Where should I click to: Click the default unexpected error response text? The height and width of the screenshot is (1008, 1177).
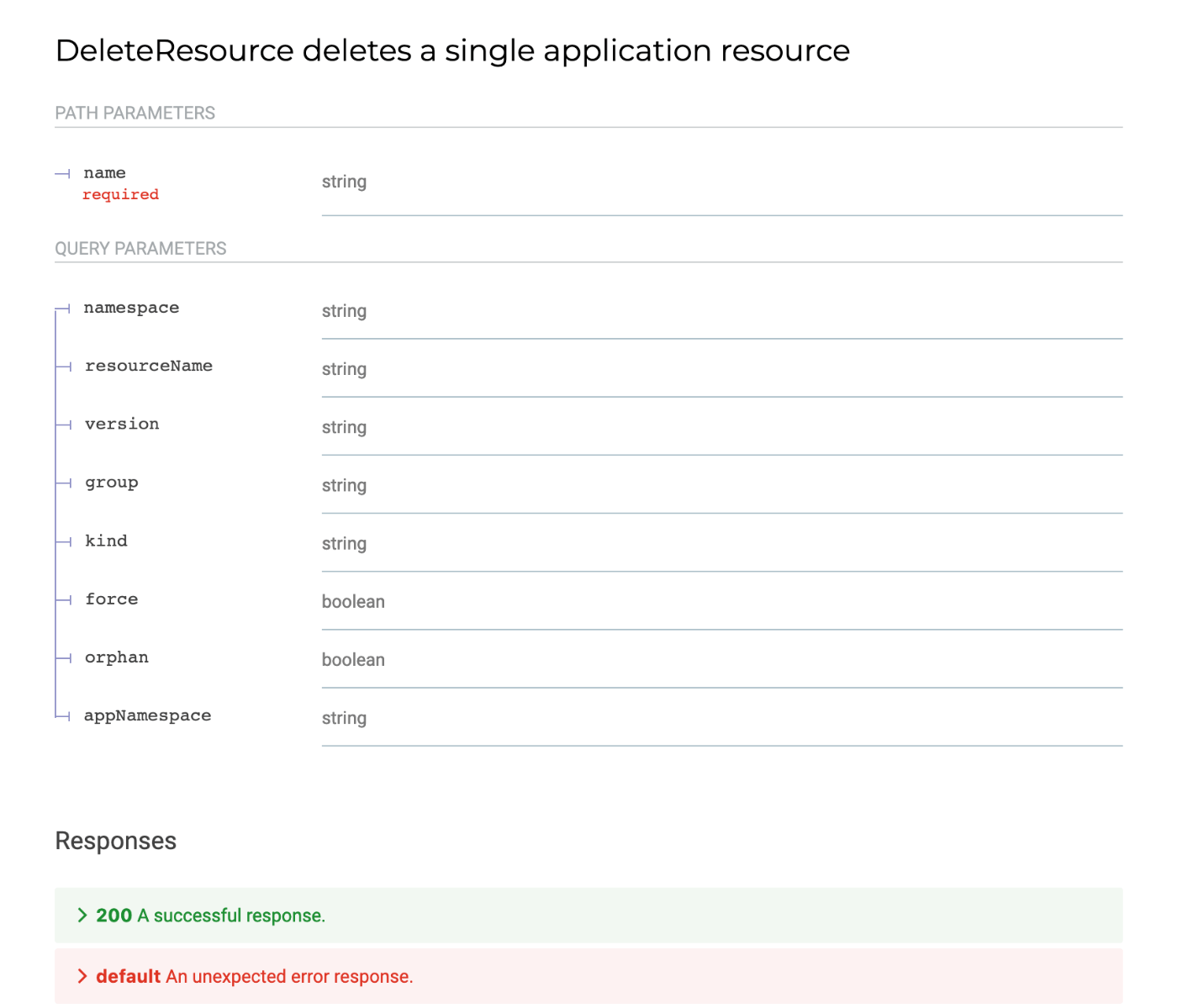[288, 977]
